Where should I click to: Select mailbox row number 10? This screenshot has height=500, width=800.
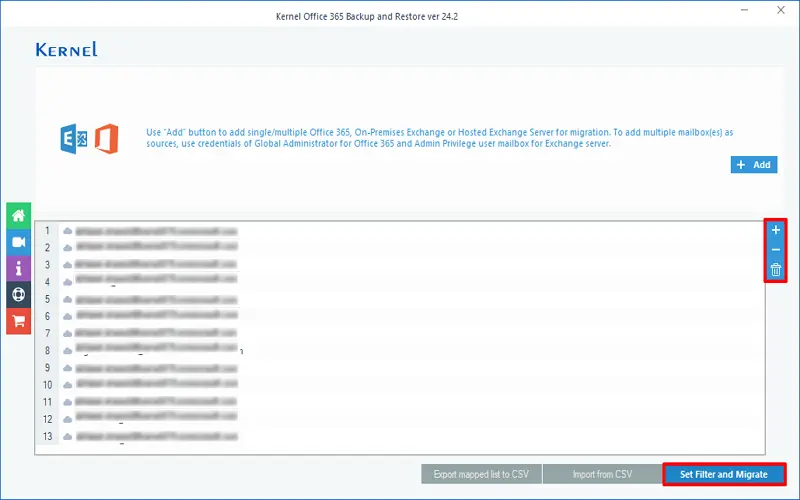coord(400,385)
